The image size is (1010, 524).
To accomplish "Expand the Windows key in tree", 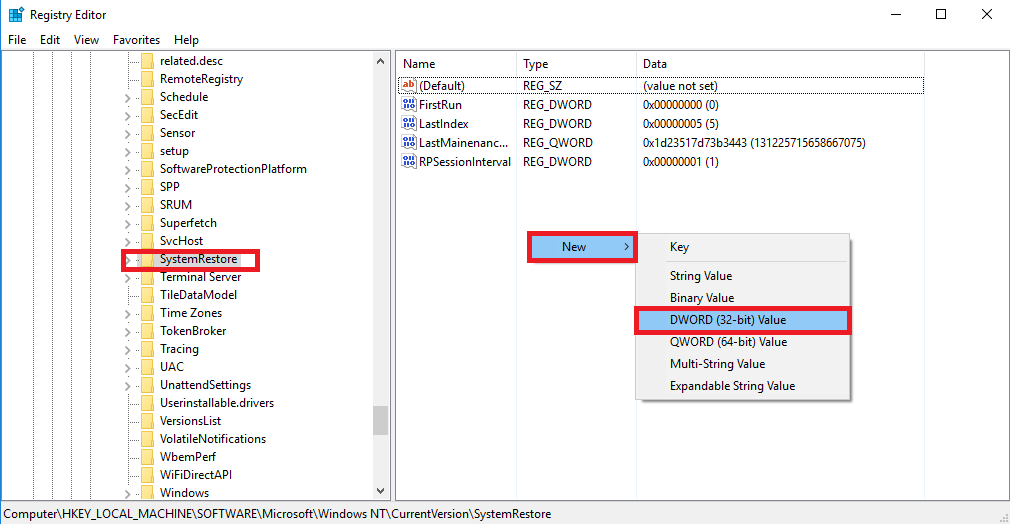I will click(x=128, y=494).
